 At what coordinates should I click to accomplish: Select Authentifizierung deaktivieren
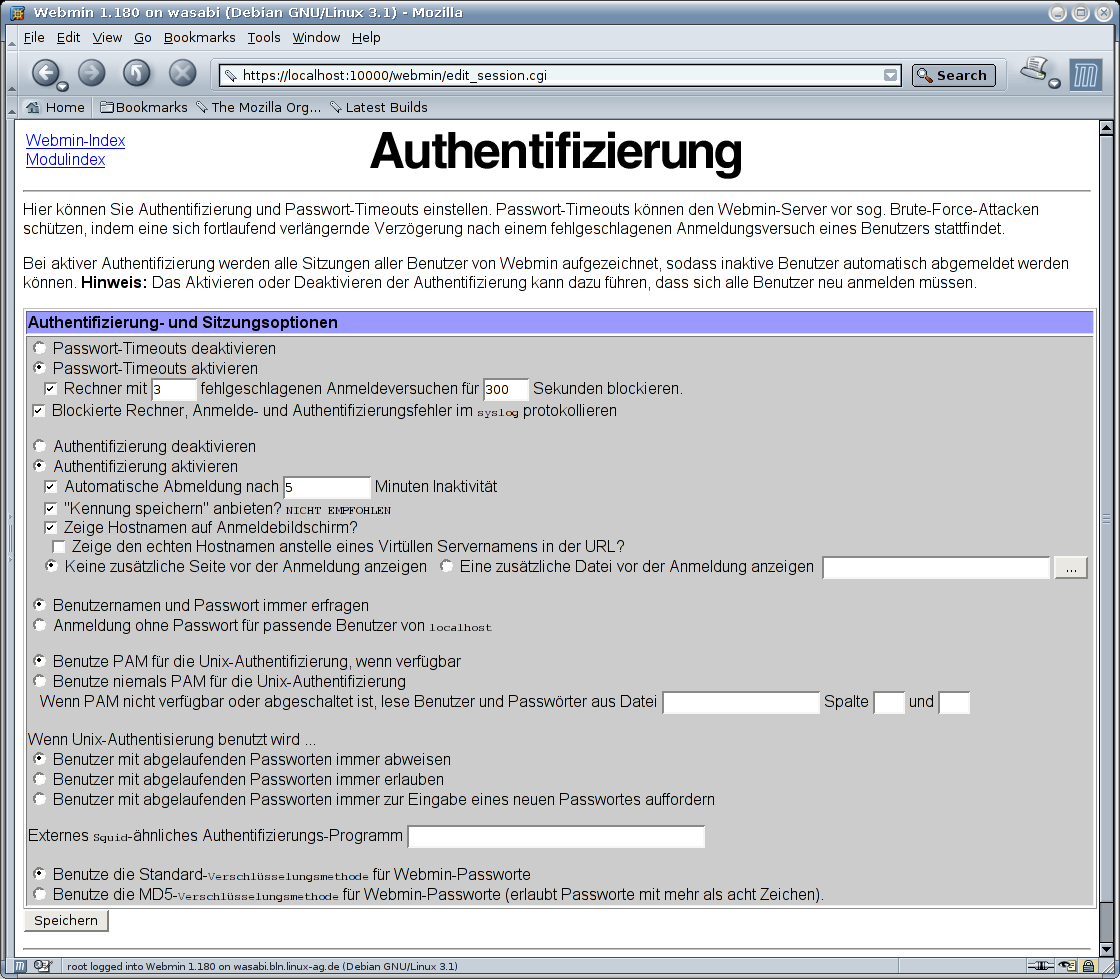[x=39, y=446]
